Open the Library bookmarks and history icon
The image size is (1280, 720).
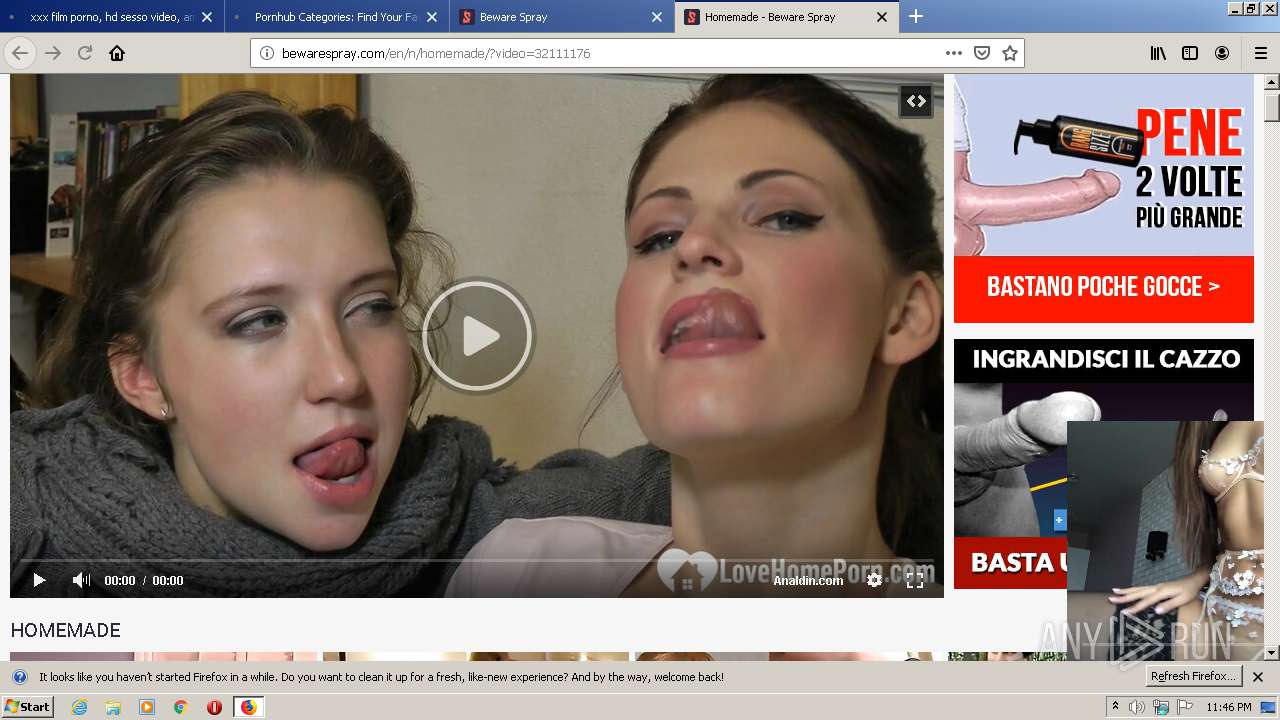click(x=1158, y=53)
